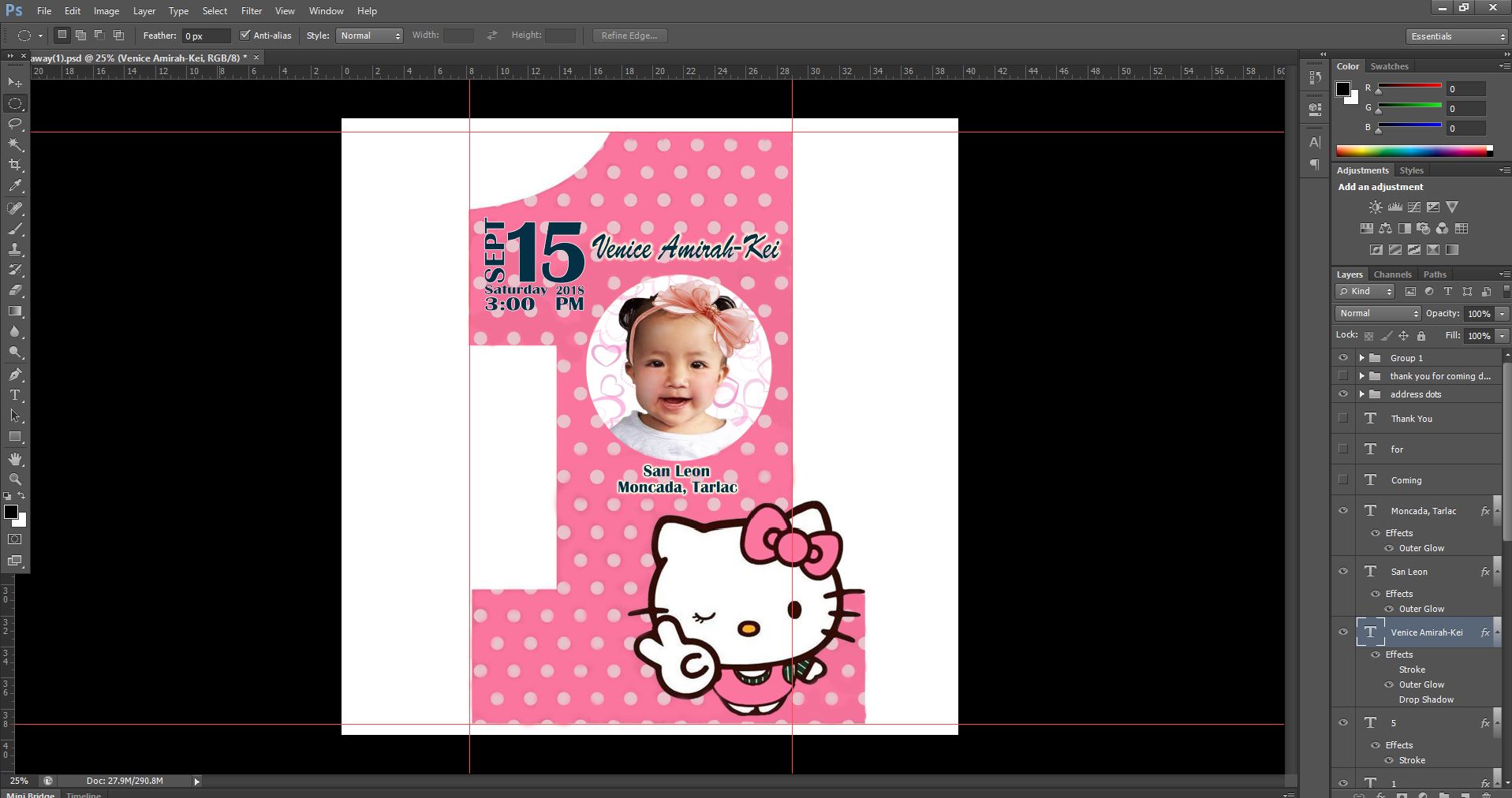Select the Horizontal Type tool
The height and width of the screenshot is (798, 1512).
15,395
